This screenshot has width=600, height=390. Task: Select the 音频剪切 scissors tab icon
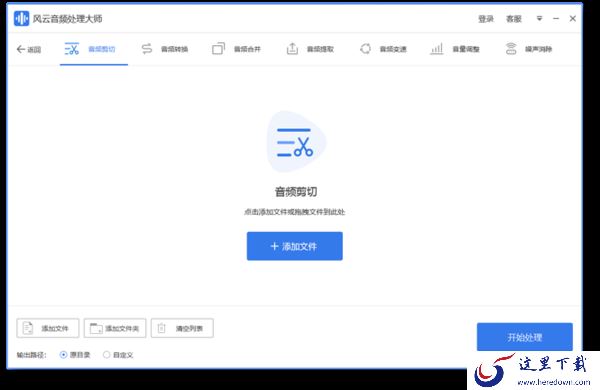pos(72,49)
